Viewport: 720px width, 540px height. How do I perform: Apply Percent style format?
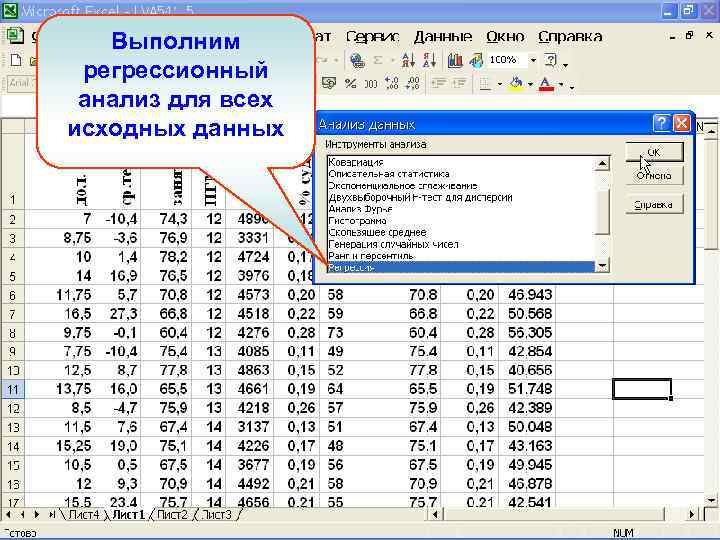coord(351,83)
